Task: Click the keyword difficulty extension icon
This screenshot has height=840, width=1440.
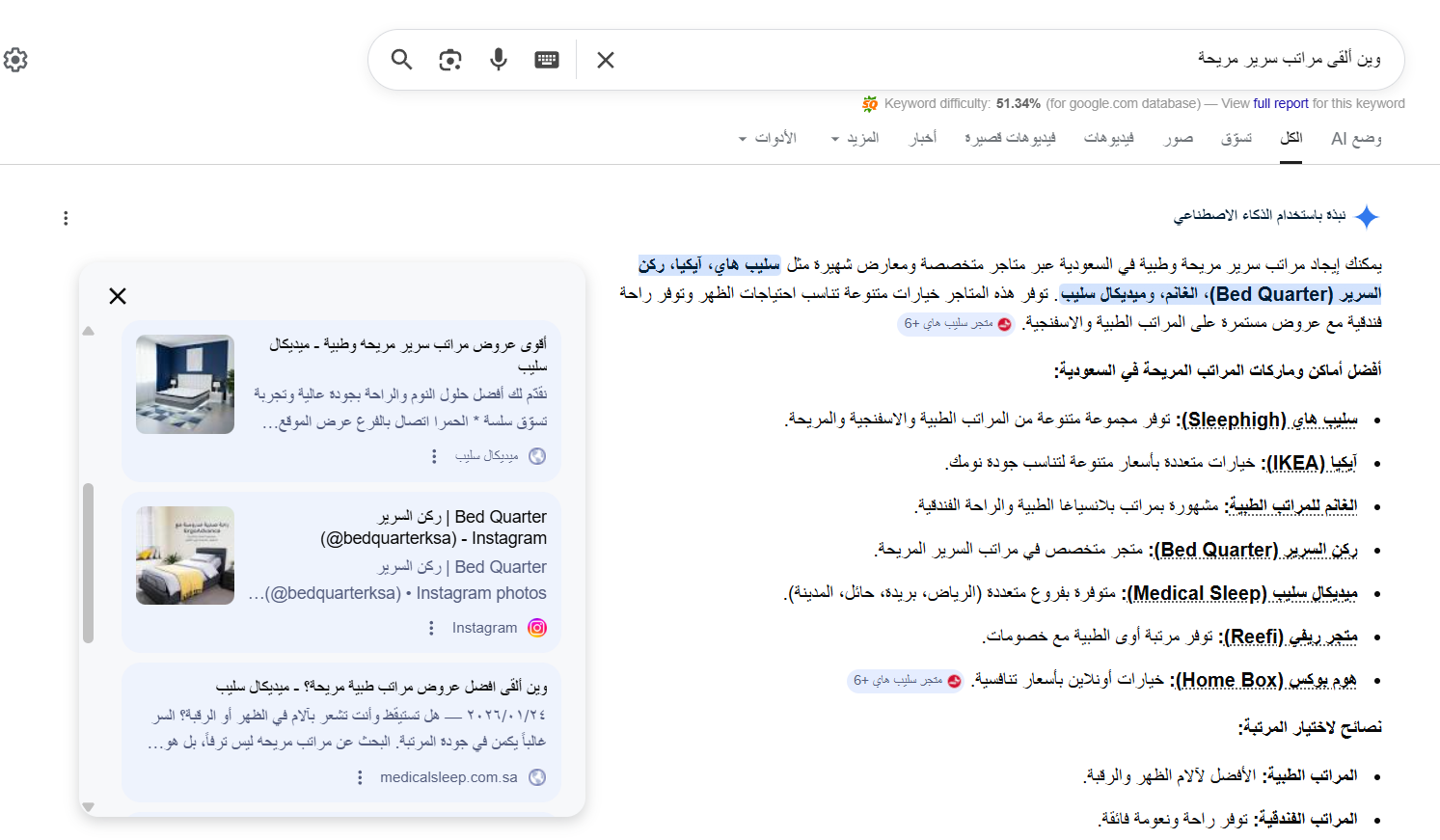Action: click(870, 103)
